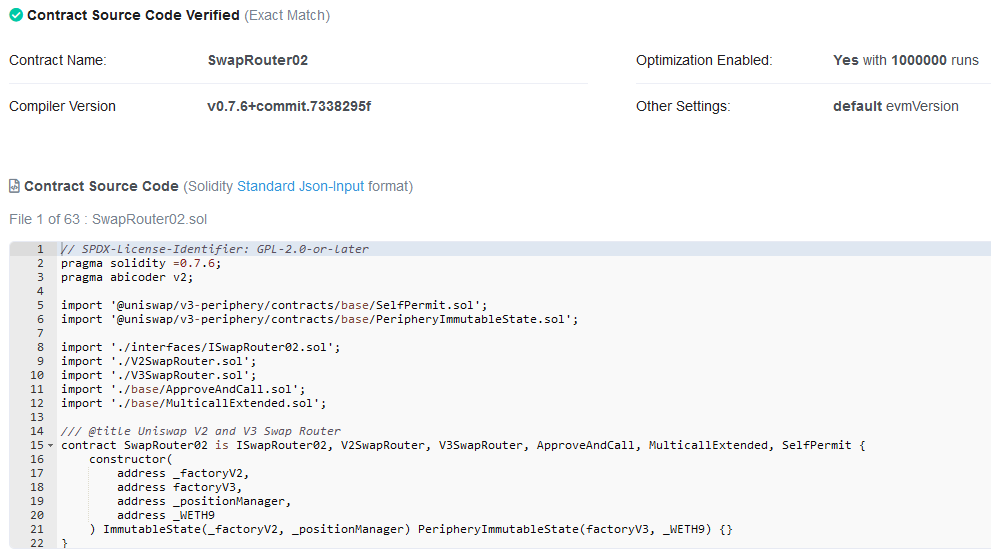Click the 'address factoryV3,' parameter line
The height and width of the screenshot is (553, 991).
(179, 487)
